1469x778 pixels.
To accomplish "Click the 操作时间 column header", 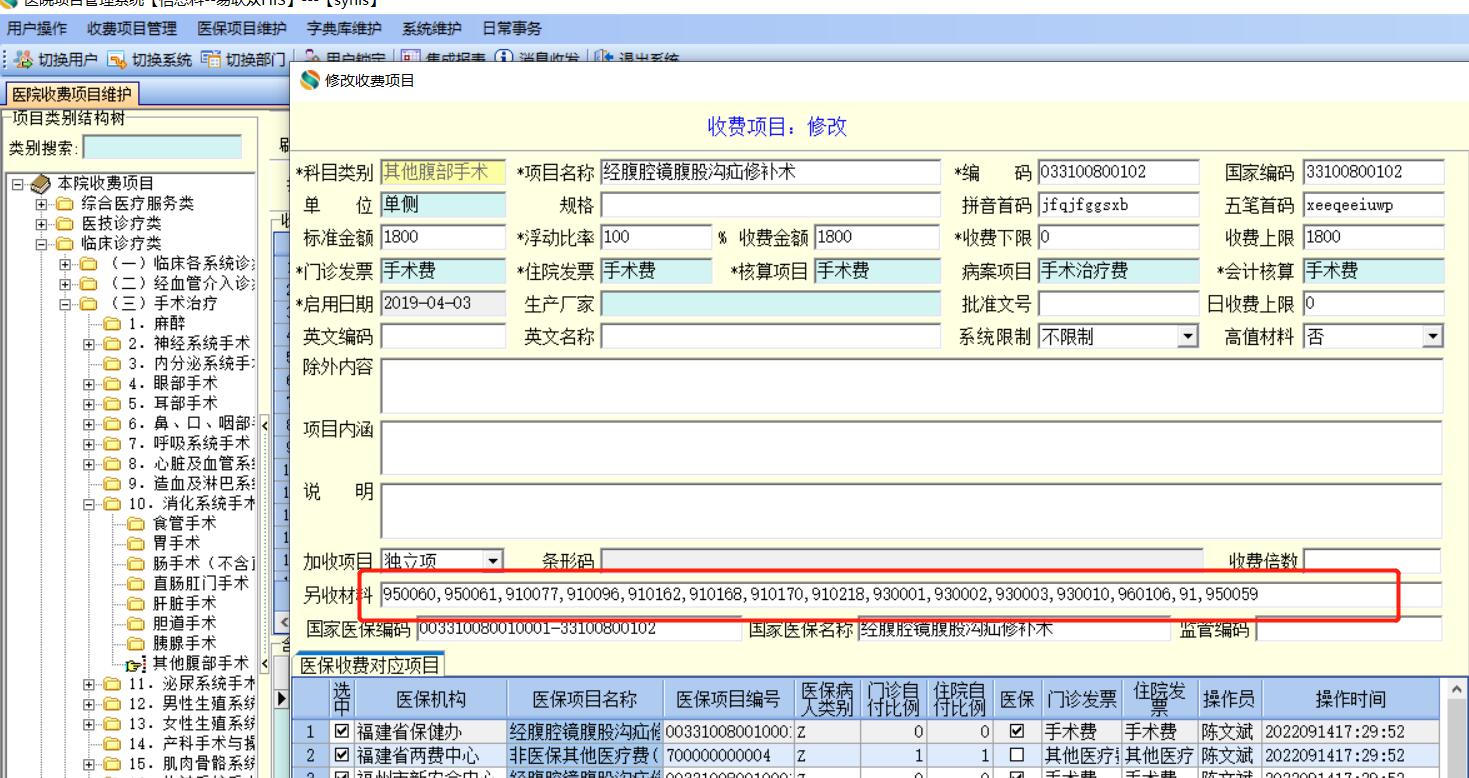I will 1351,700.
